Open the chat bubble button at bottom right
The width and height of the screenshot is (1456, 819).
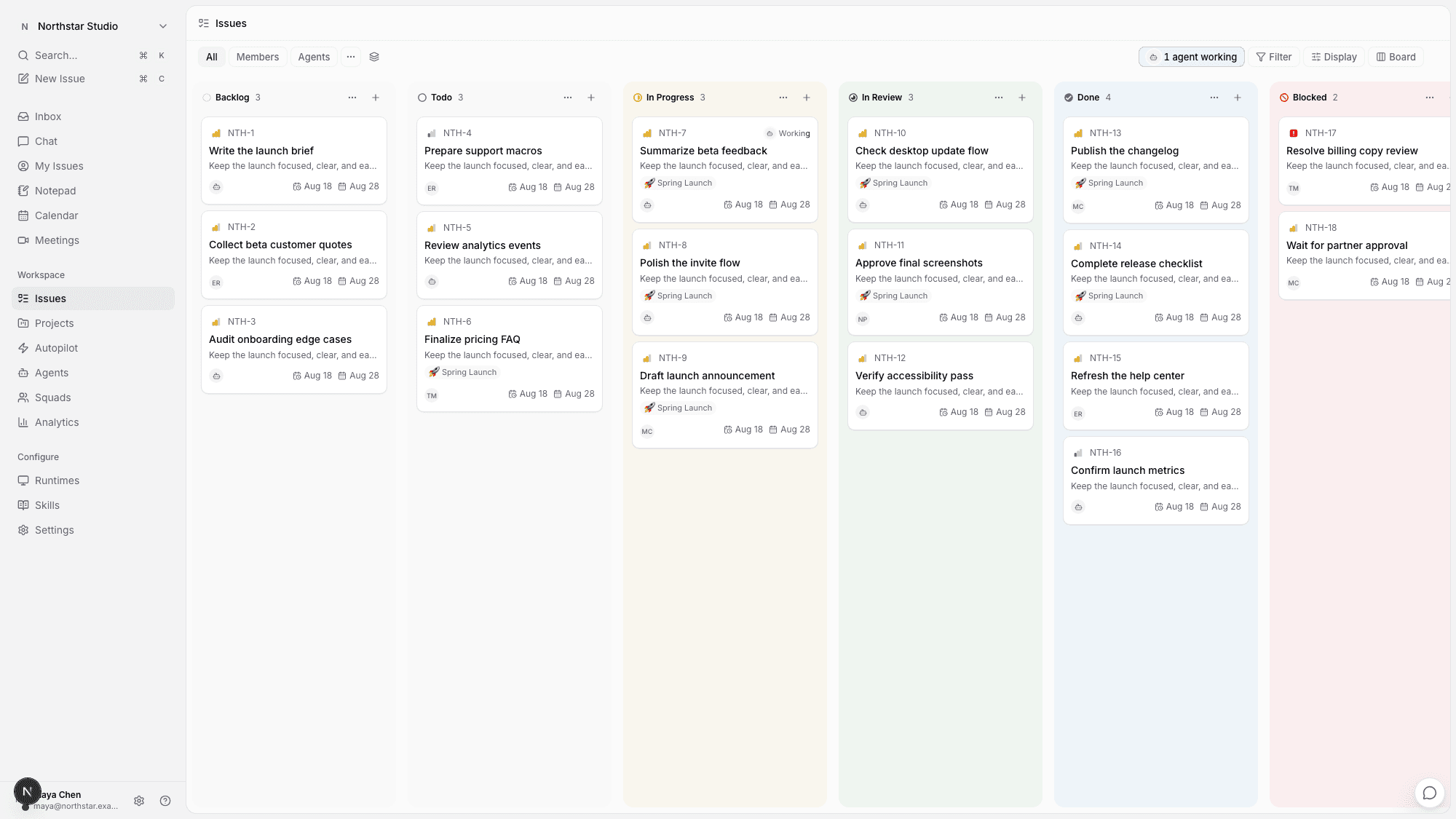click(x=1429, y=793)
